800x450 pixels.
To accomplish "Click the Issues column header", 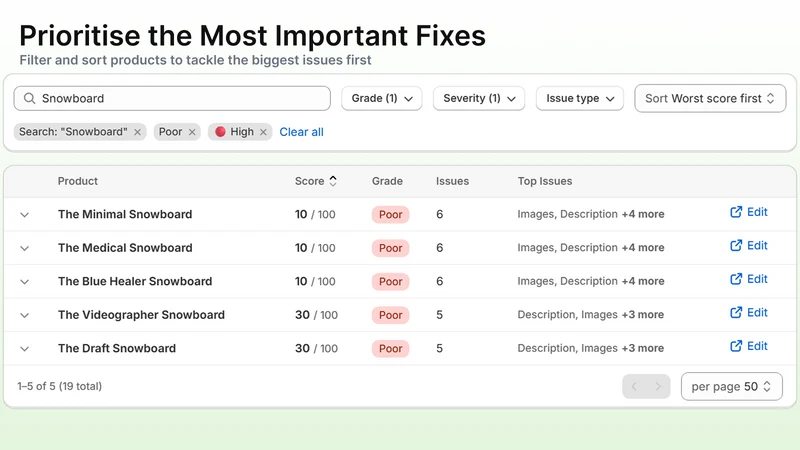I will 453,181.
